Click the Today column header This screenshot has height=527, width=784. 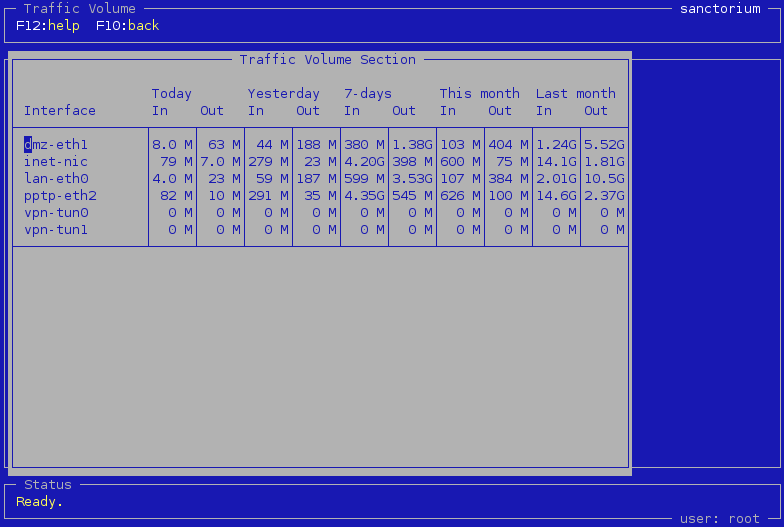pyautogui.click(x=172, y=94)
